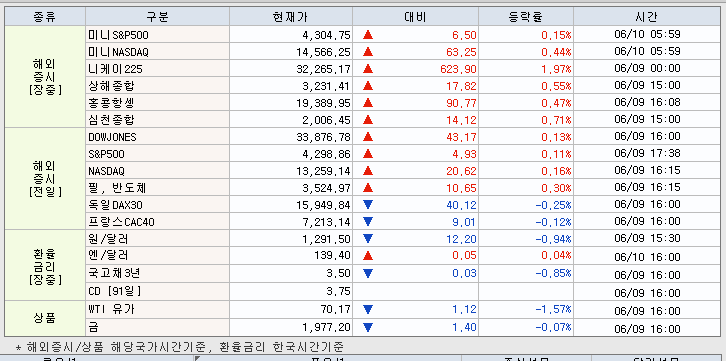Click the time 06/09 17:38
Viewport: 726px width, 361px height.
[x=647, y=153]
